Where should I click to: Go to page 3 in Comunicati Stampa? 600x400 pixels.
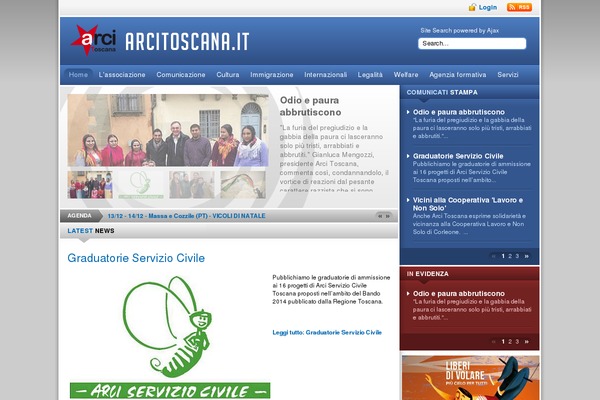(x=517, y=256)
